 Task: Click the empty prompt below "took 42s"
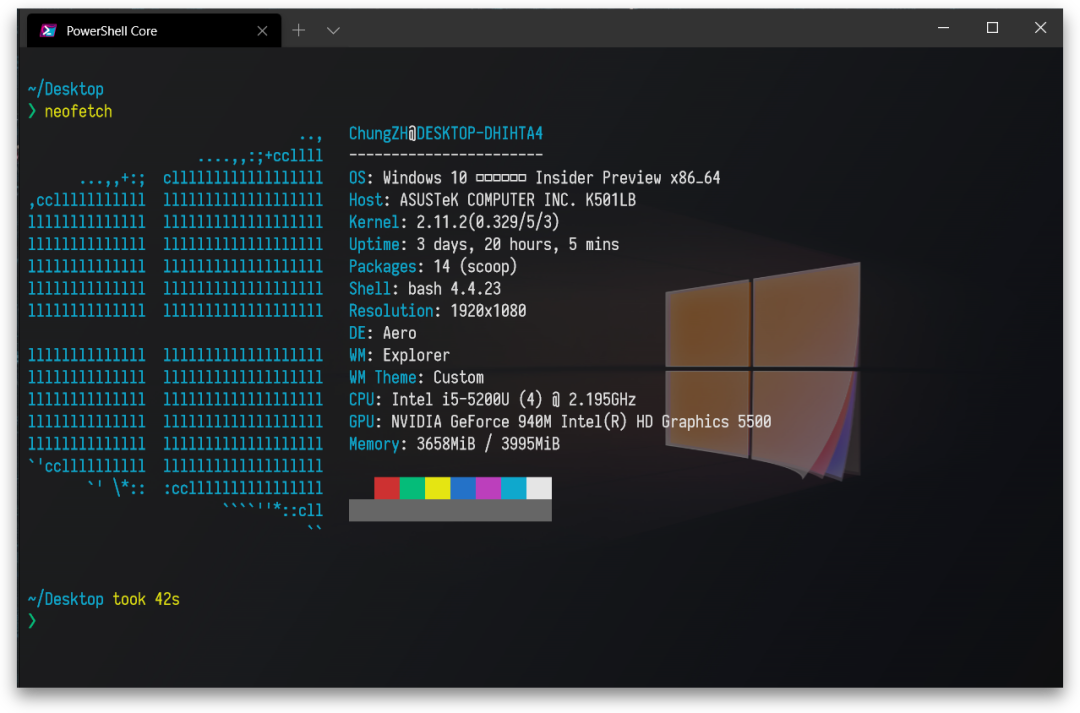(32, 621)
